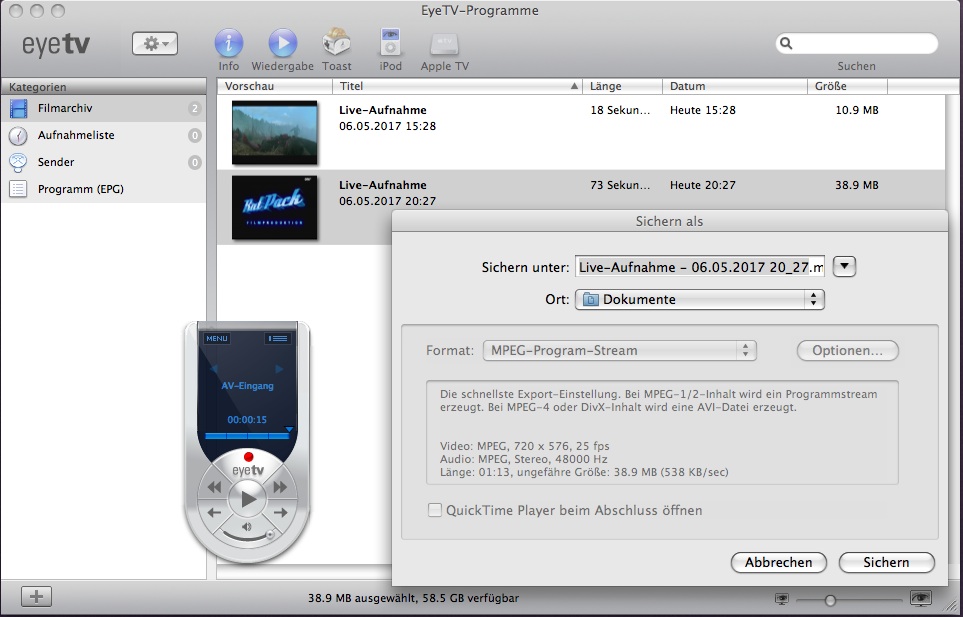Click the '73 Sekun...' length cell

tap(620, 185)
